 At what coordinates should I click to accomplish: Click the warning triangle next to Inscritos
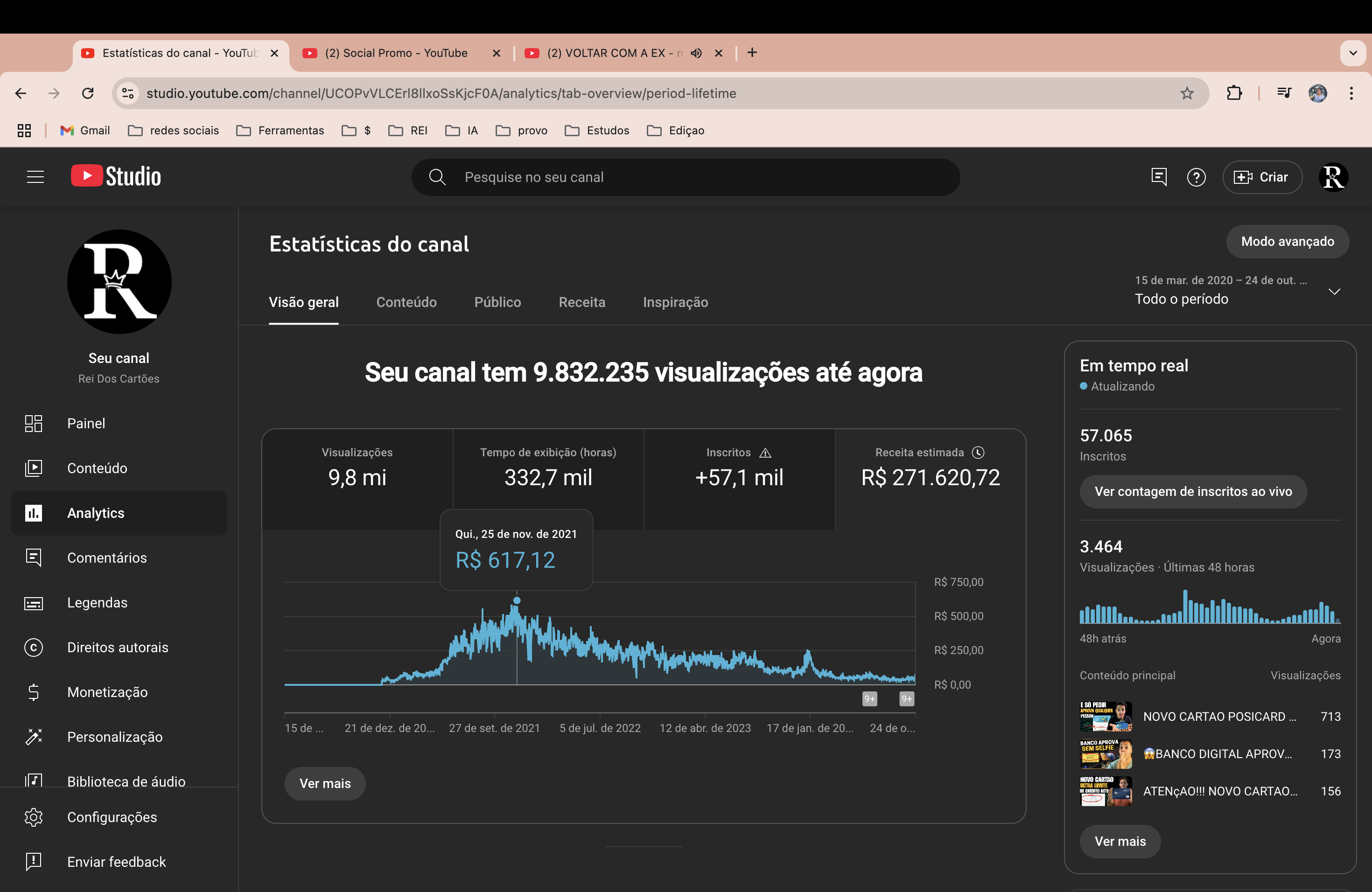(765, 453)
